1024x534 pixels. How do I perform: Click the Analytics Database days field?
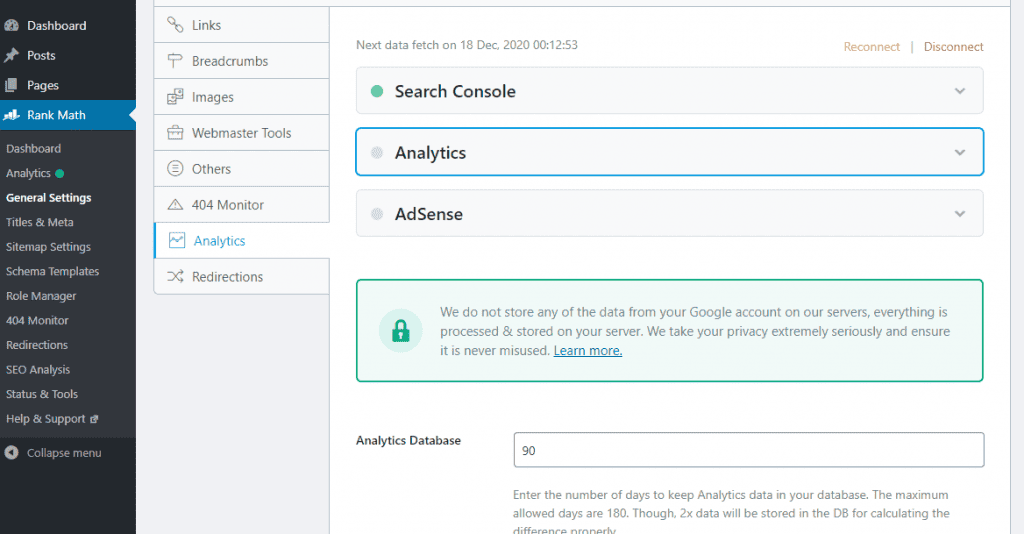[748, 450]
